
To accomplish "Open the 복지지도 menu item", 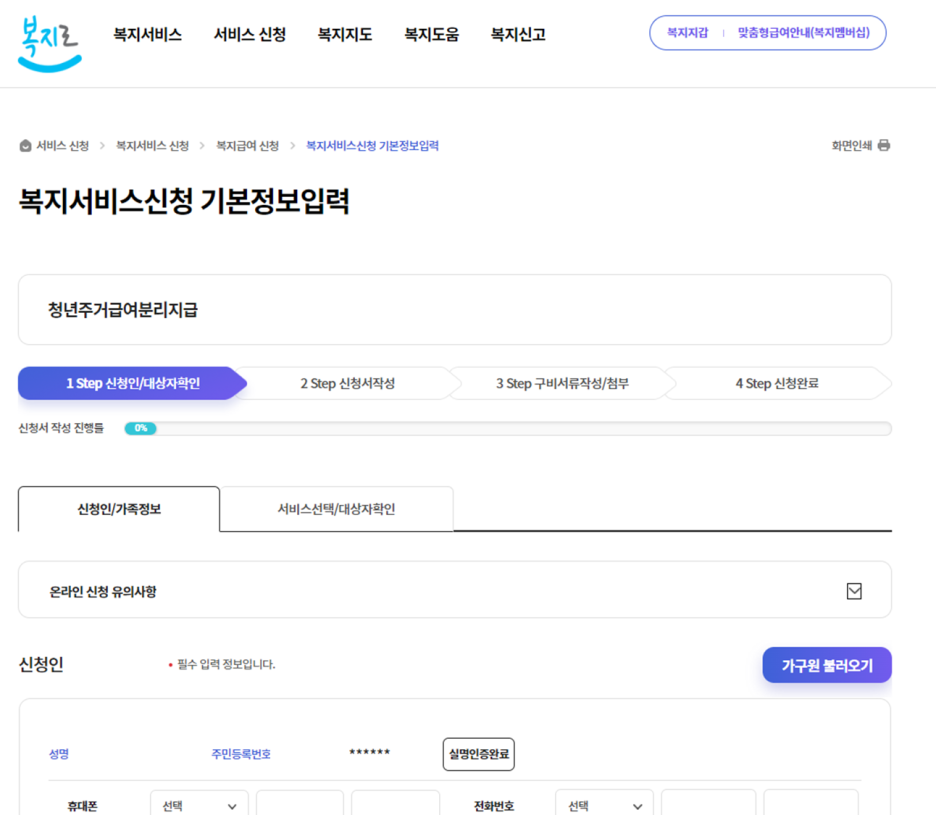I will (x=344, y=33).
